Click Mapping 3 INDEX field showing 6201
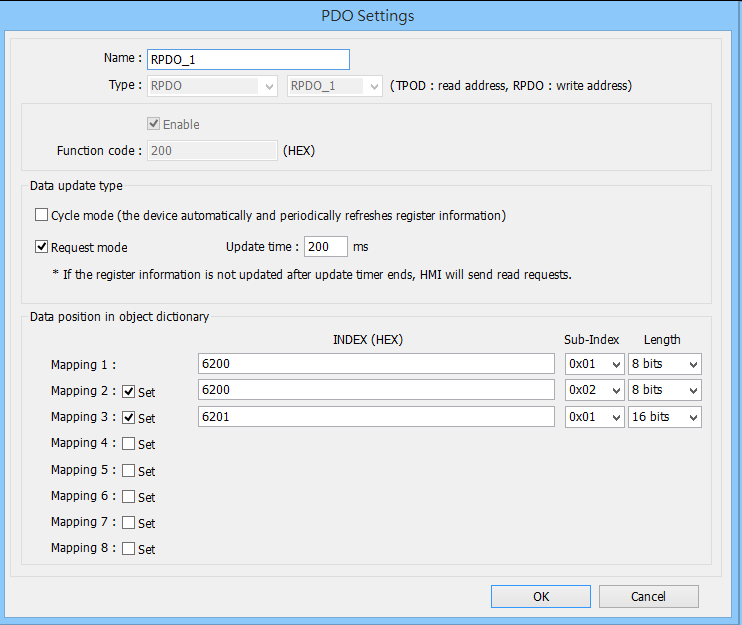This screenshot has width=742, height=625. pos(376,417)
